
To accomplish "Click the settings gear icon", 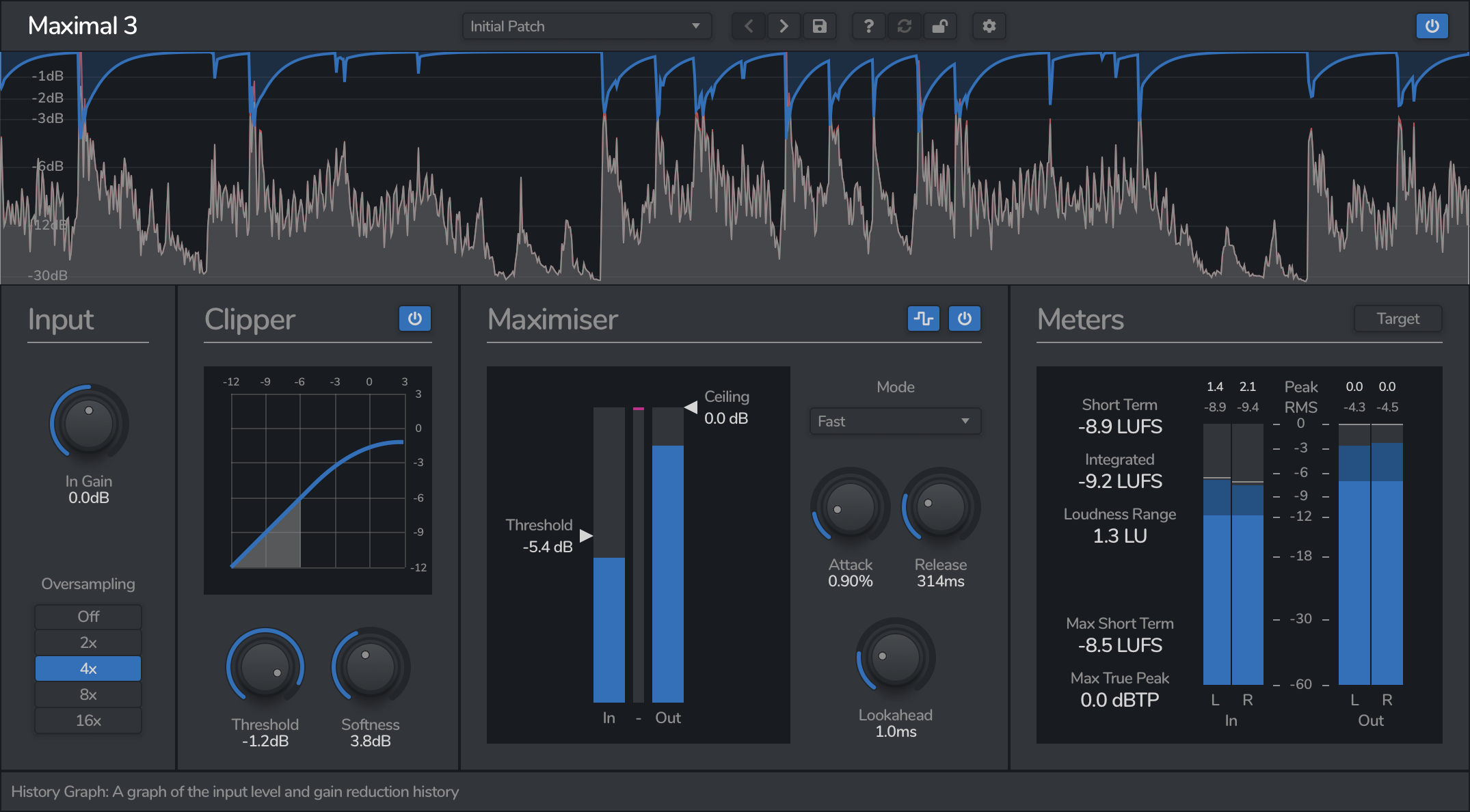I will click(989, 26).
